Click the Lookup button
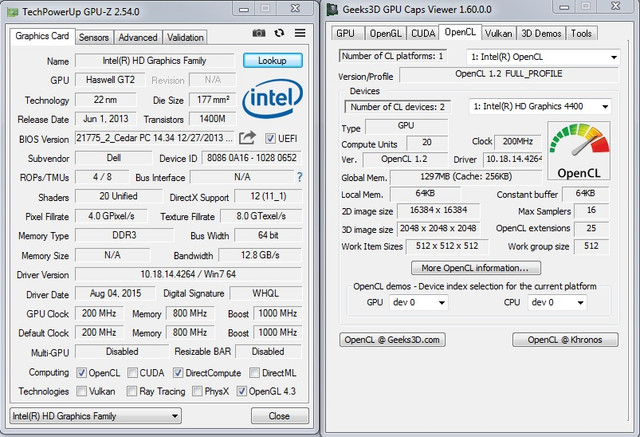This screenshot has height=437, width=640. (273, 61)
